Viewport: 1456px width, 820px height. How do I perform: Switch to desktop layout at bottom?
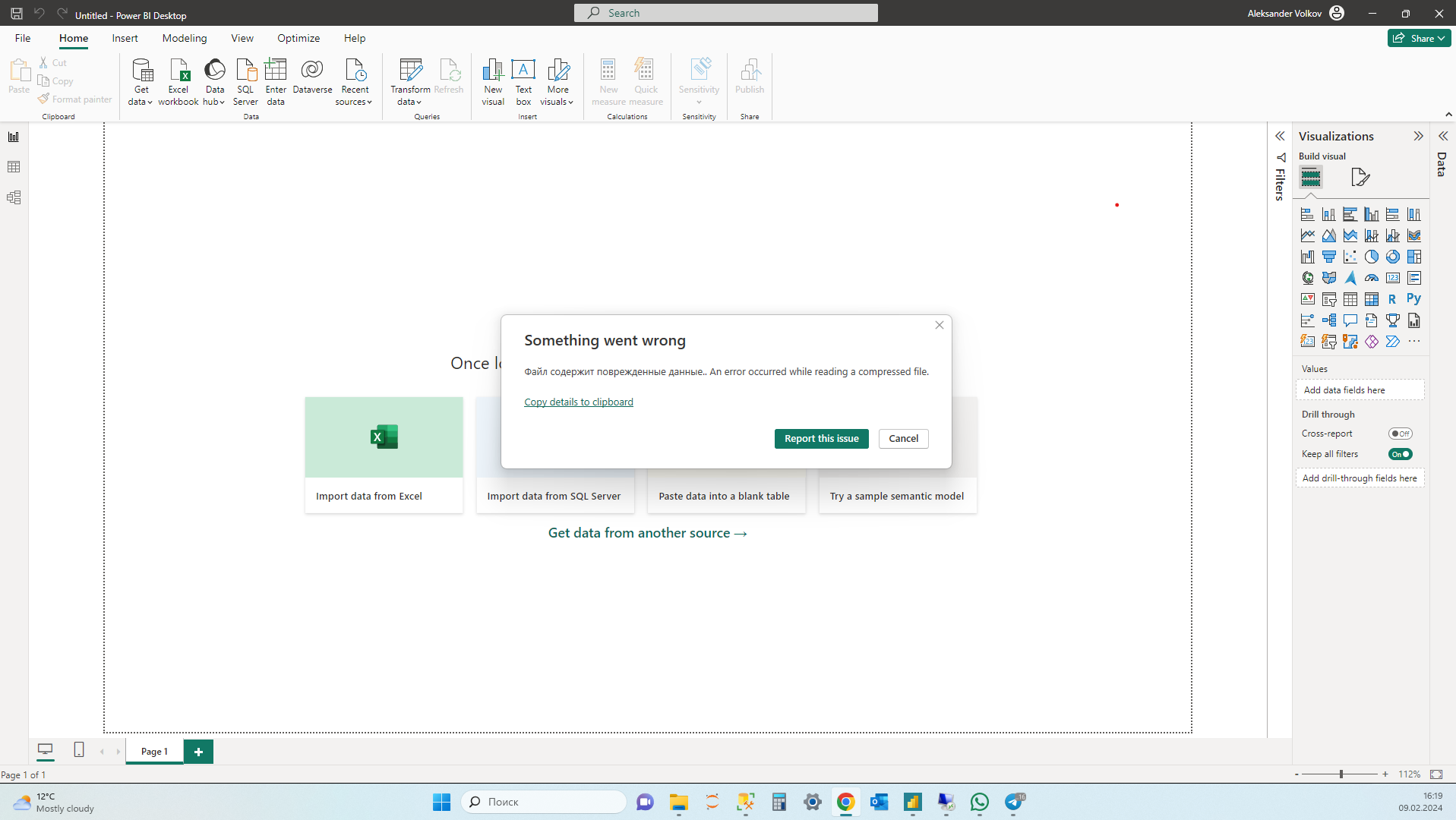[46, 750]
